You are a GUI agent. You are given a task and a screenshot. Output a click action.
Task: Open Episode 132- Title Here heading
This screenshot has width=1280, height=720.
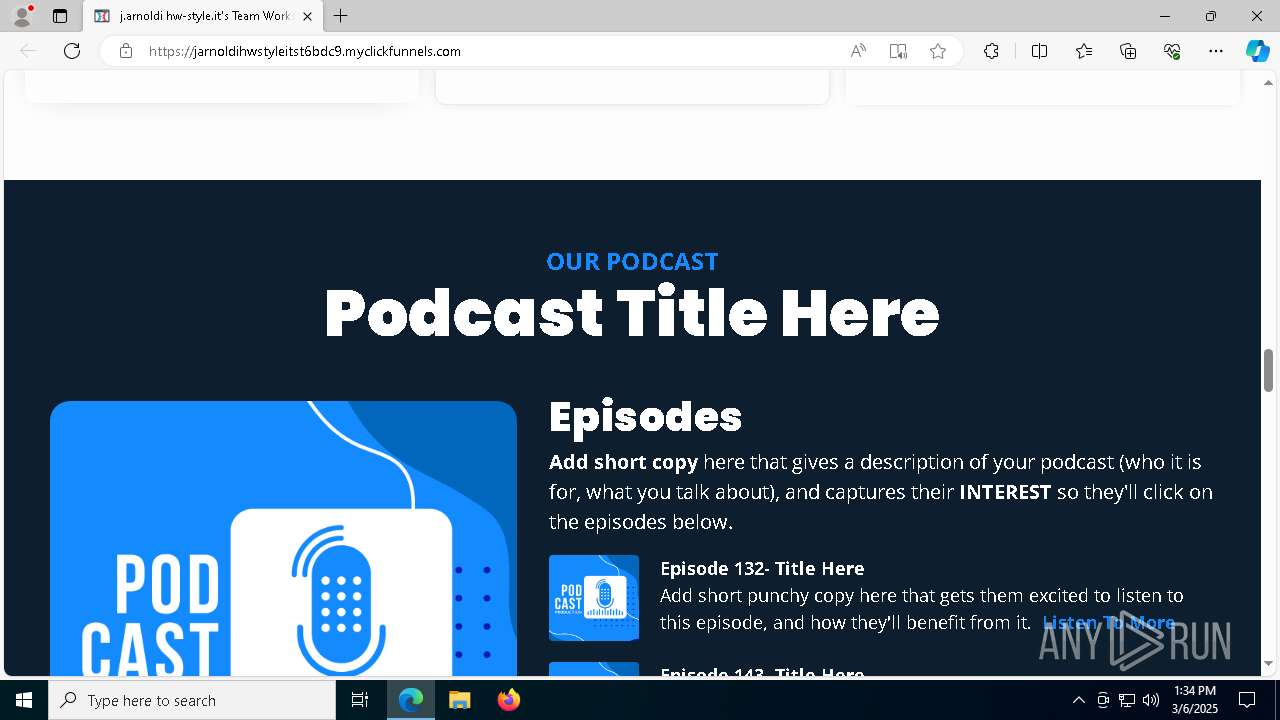pos(762,568)
